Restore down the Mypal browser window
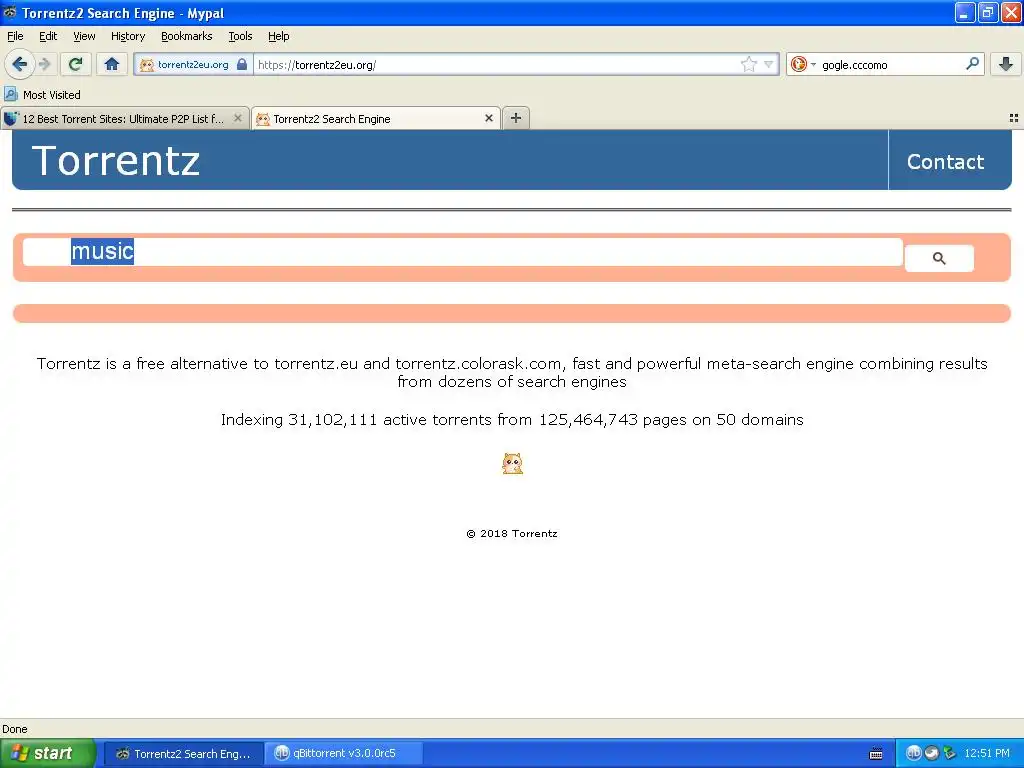This screenshot has width=1024, height=768. (988, 12)
